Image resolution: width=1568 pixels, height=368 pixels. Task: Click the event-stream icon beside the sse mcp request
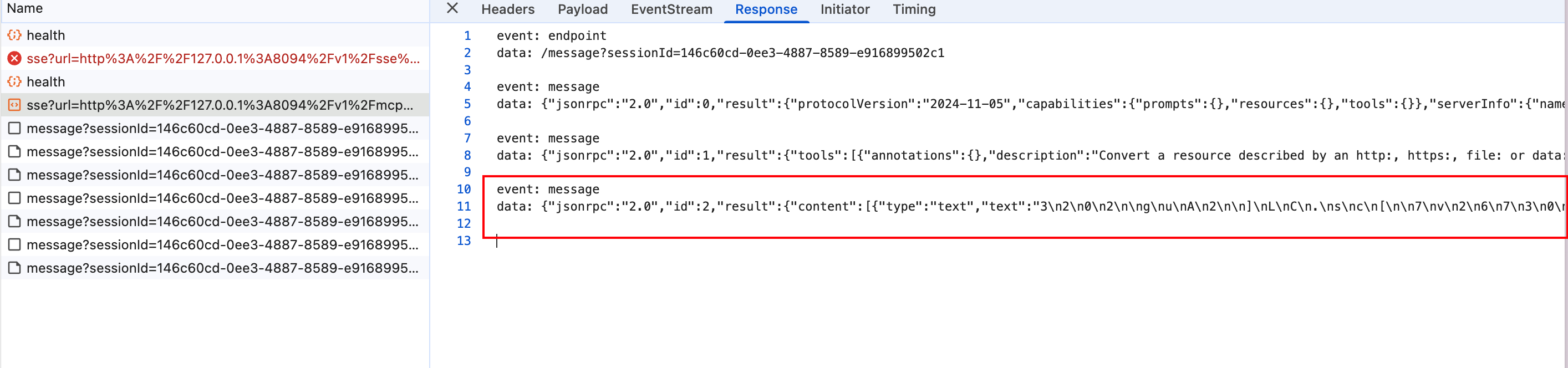(14, 105)
